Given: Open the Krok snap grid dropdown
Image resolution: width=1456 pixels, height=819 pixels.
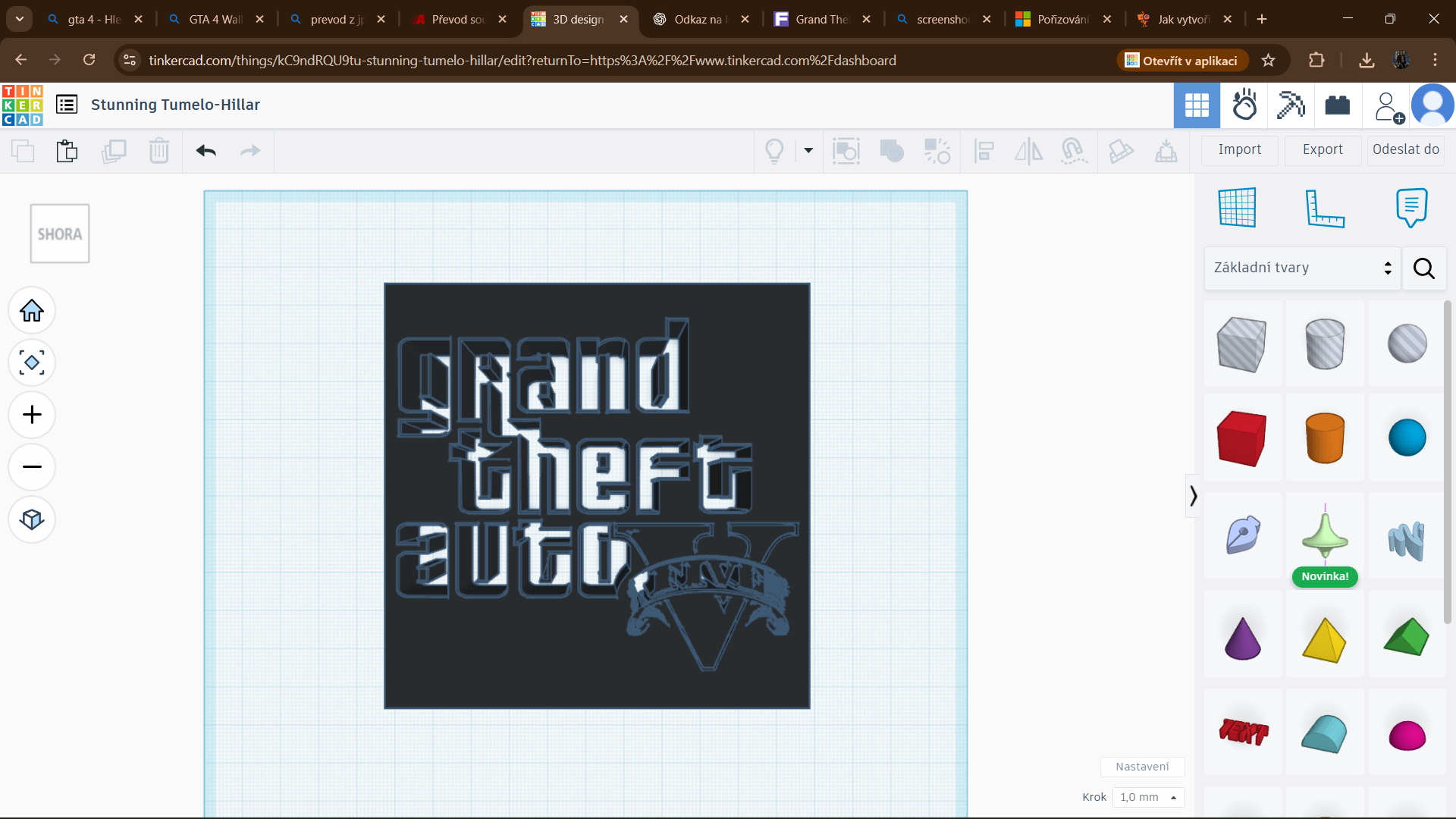Looking at the screenshot, I should 1148,797.
